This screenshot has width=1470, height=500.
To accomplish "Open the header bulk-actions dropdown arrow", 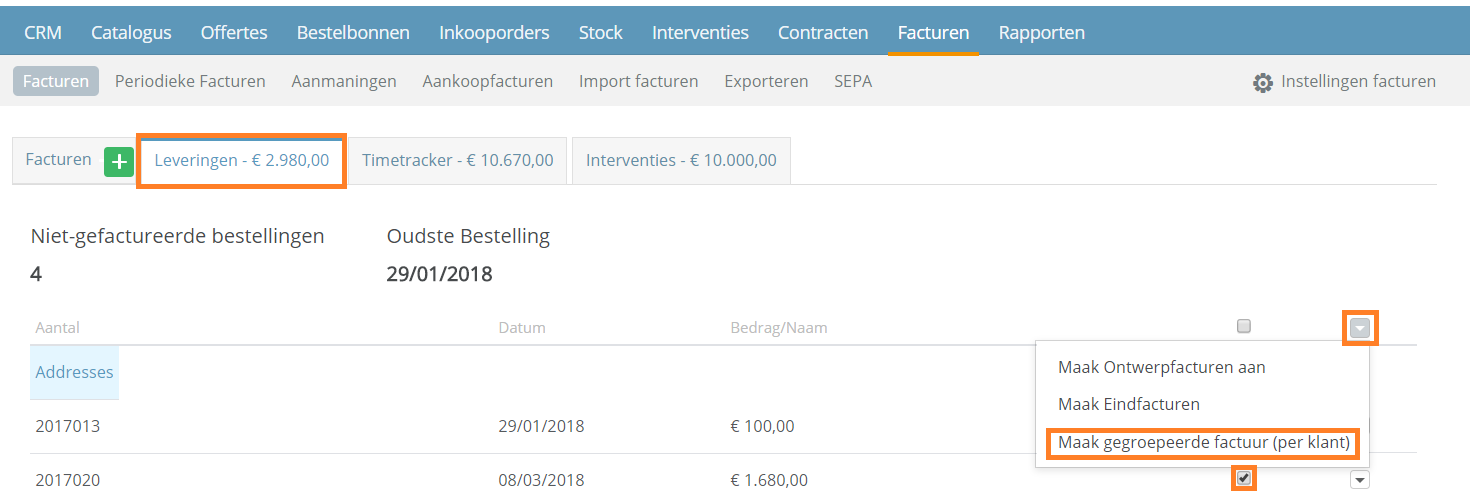I will 1360,327.
